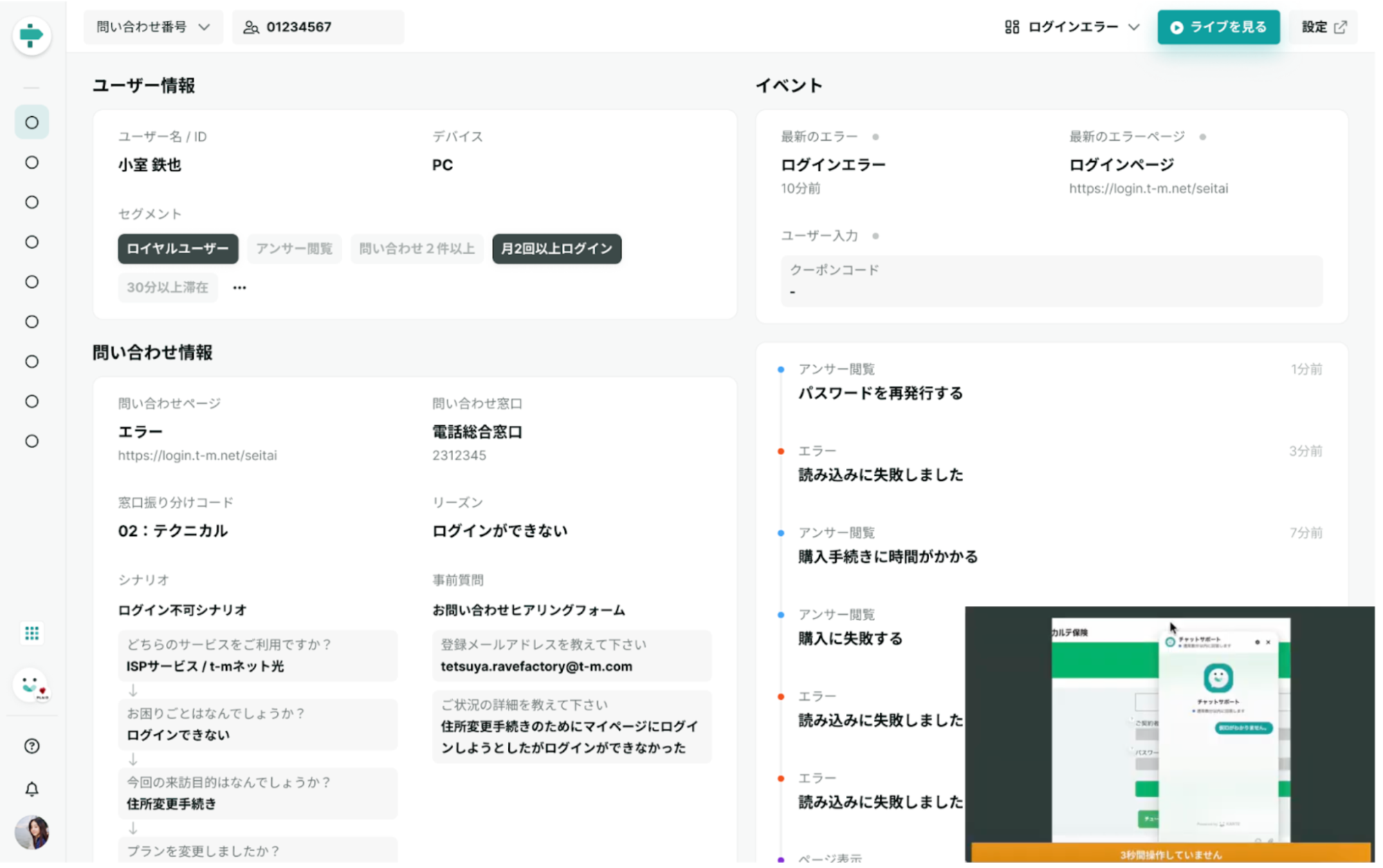The height and width of the screenshot is (868, 1383).
Task: Toggle the 月2回以上ログイン segment tag
Action: coord(556,248)
